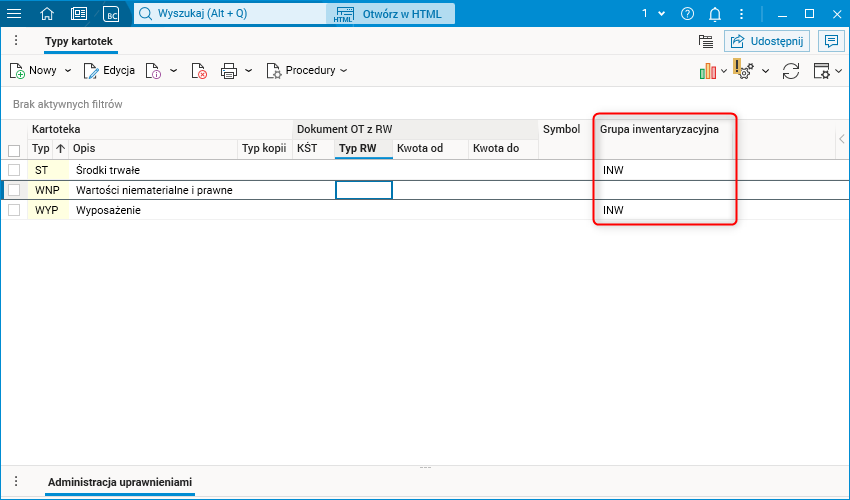Click the printer icon

tap(229, 70)
